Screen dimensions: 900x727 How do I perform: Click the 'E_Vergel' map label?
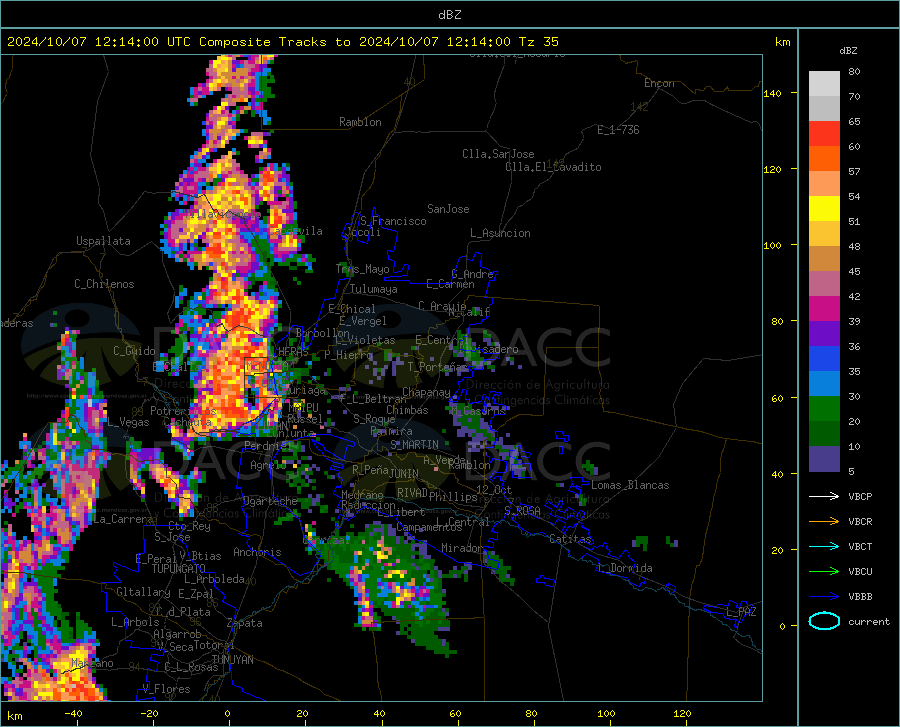point(363,321)
